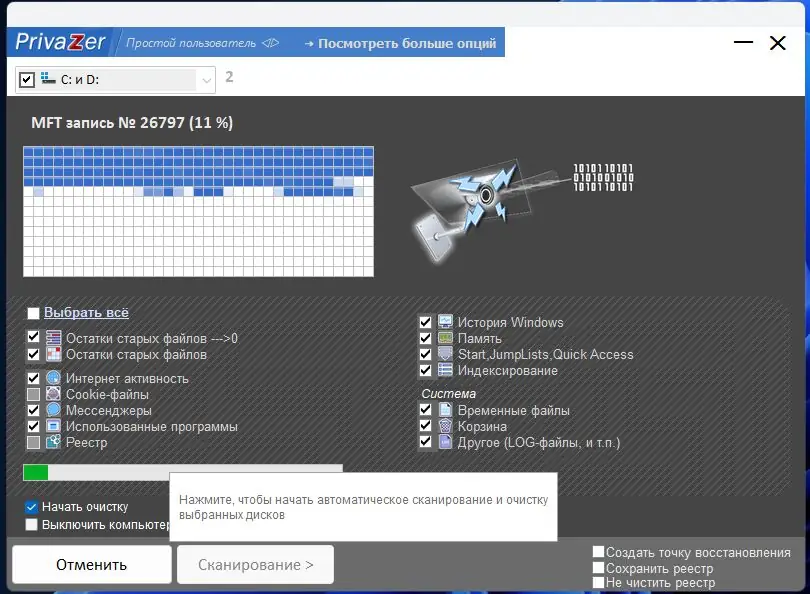Uncheck Остатки старых файлов ーー>0 checkbox
Viewport: 810px width, 594px height.
(33, 337)
